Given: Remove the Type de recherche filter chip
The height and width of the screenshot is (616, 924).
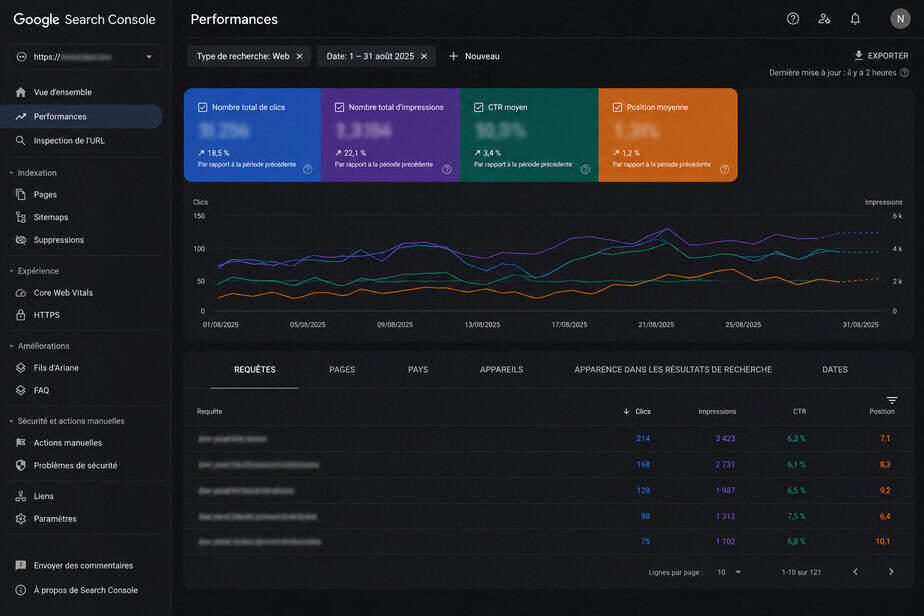Looking at the screenshot, I should click(299, 56).
